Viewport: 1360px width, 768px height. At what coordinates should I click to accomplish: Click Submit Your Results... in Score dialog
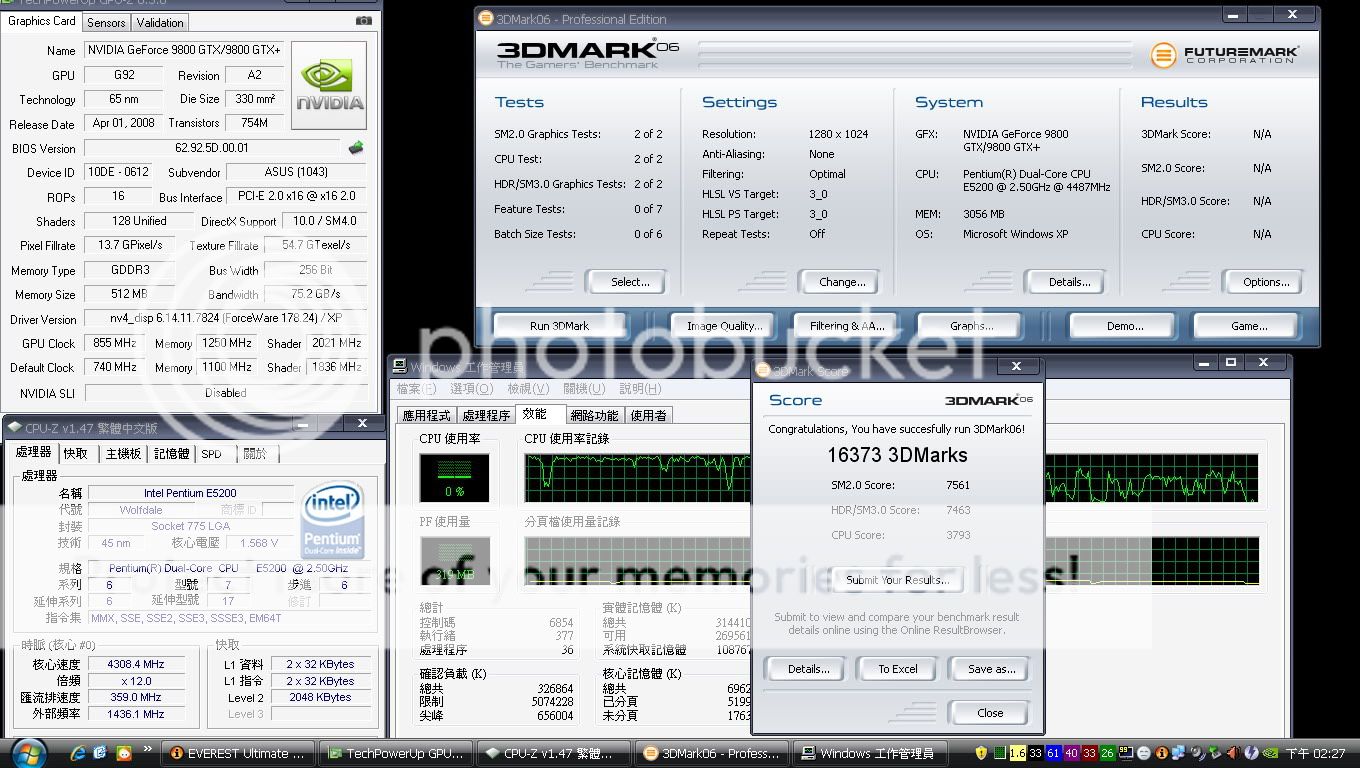[x=897, y=580]
